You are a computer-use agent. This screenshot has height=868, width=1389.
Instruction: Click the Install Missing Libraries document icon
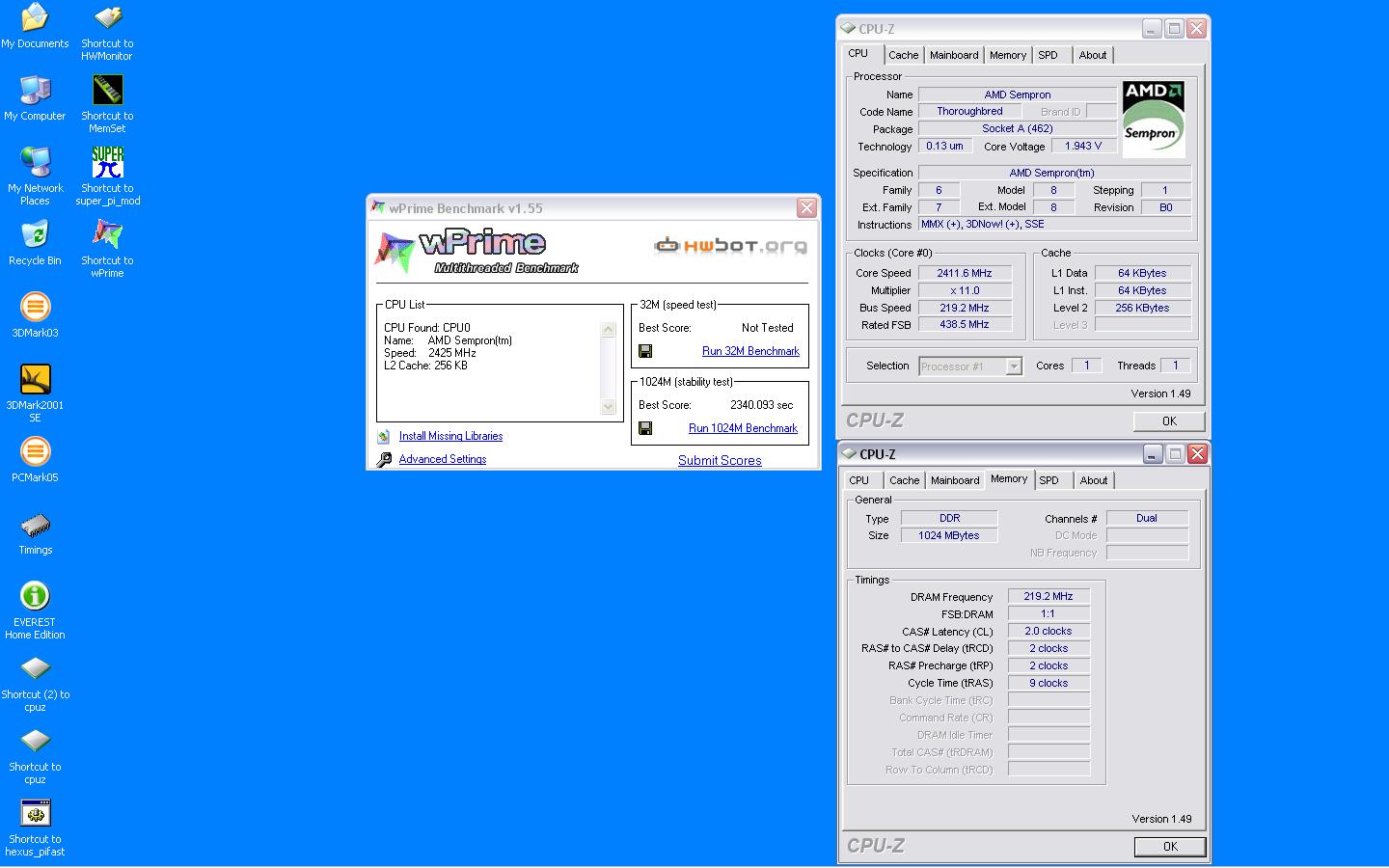click(384, 436)
